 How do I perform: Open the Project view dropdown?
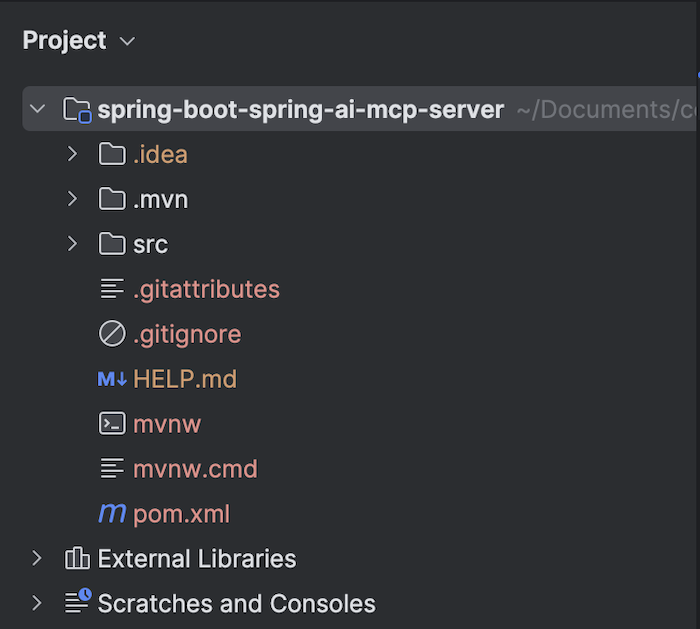pos(127,42)
